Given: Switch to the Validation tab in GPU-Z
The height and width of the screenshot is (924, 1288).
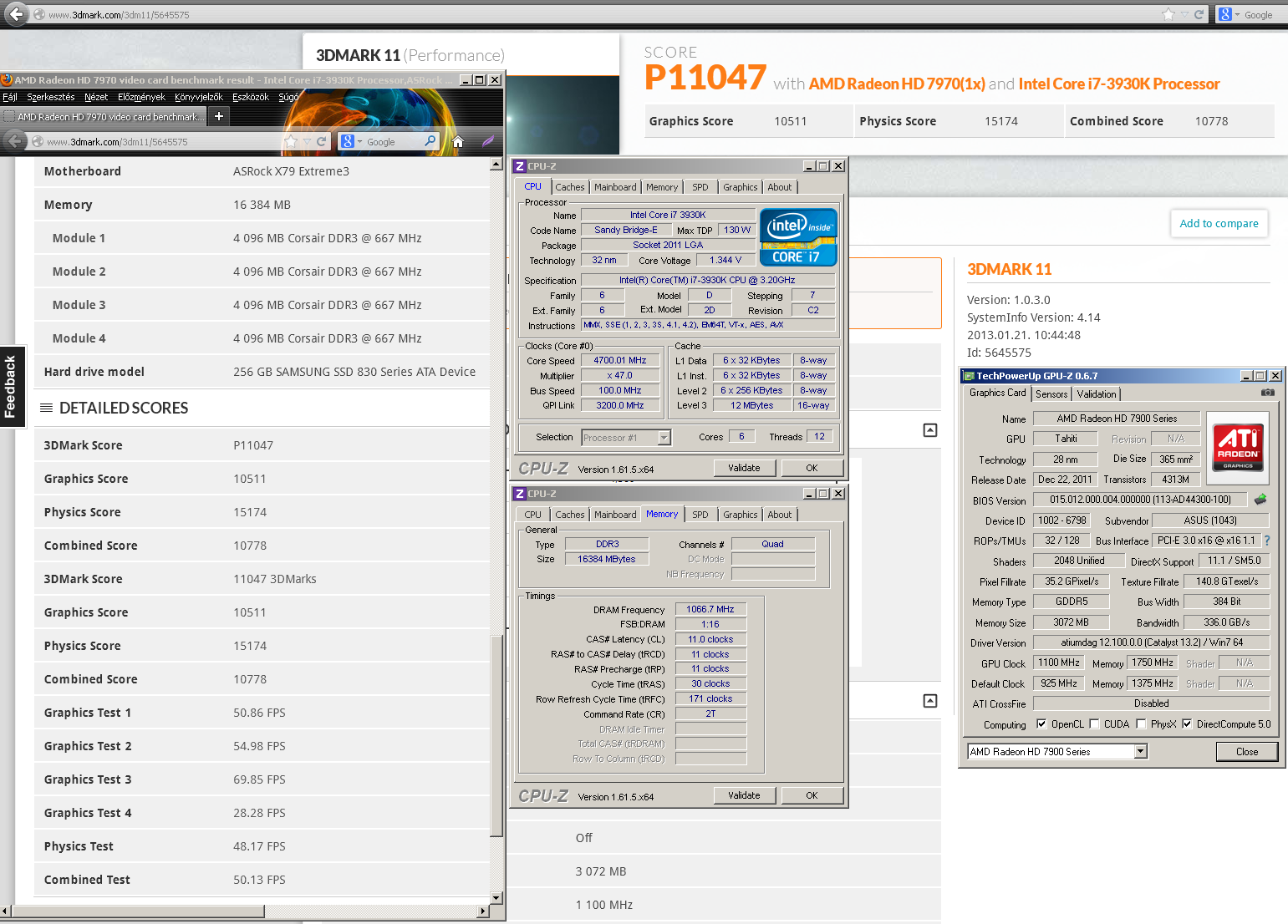Looking at the screenshot, I should click(1096, 393).
